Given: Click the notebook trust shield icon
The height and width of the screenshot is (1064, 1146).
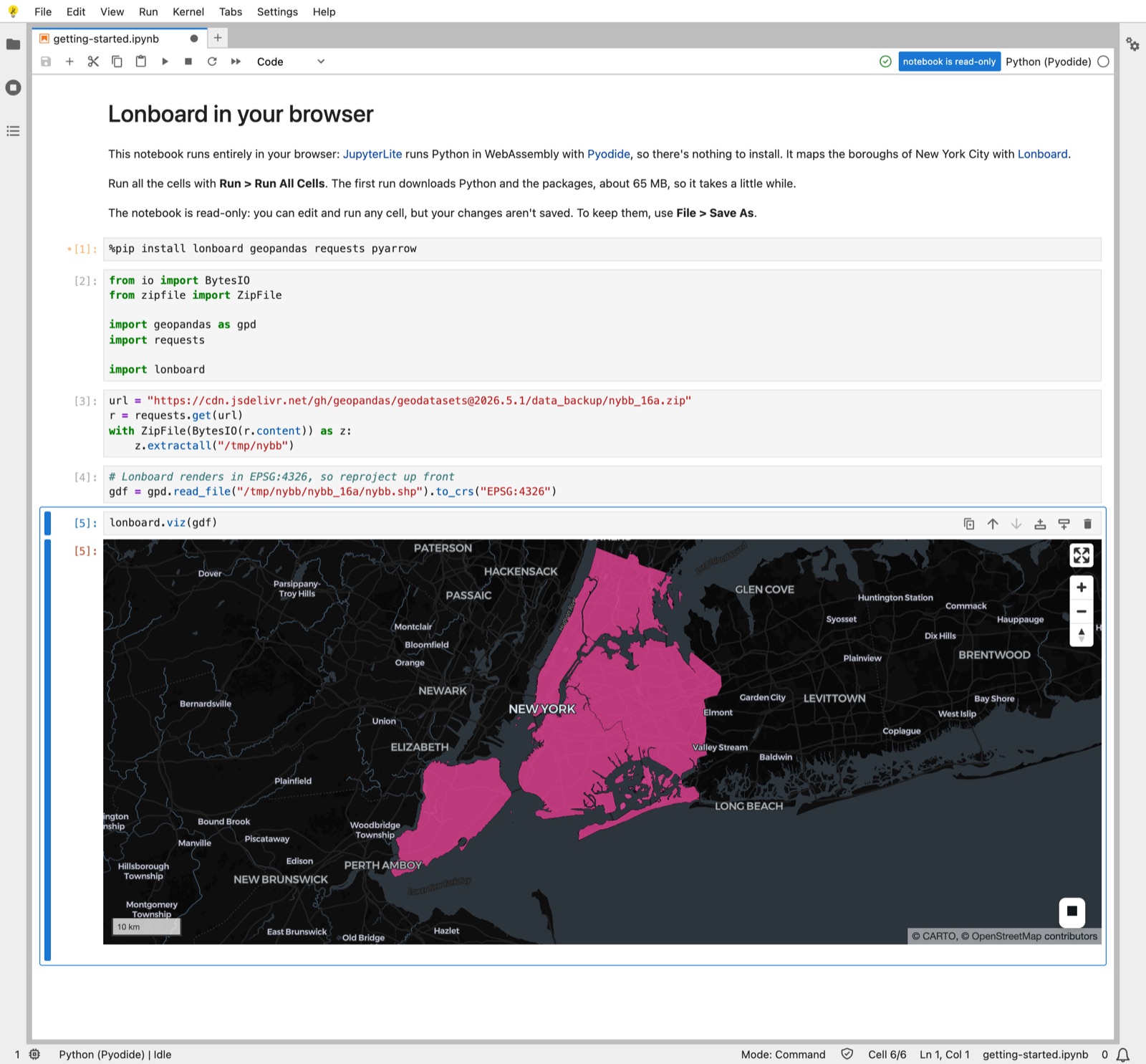Looking at the screenshot, I should [x=847, y=1054].
